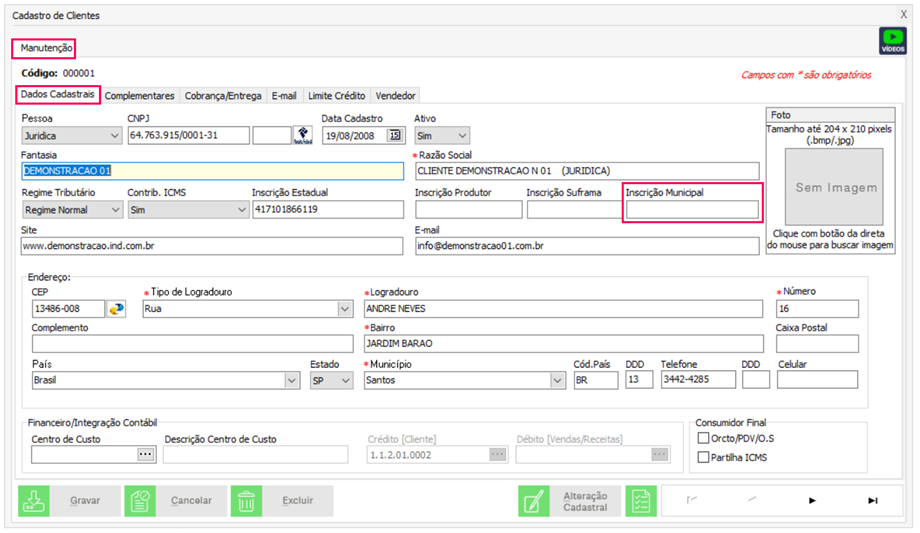Click the CEP address search icon
The image size is (920, 533).
pos(119,309)
